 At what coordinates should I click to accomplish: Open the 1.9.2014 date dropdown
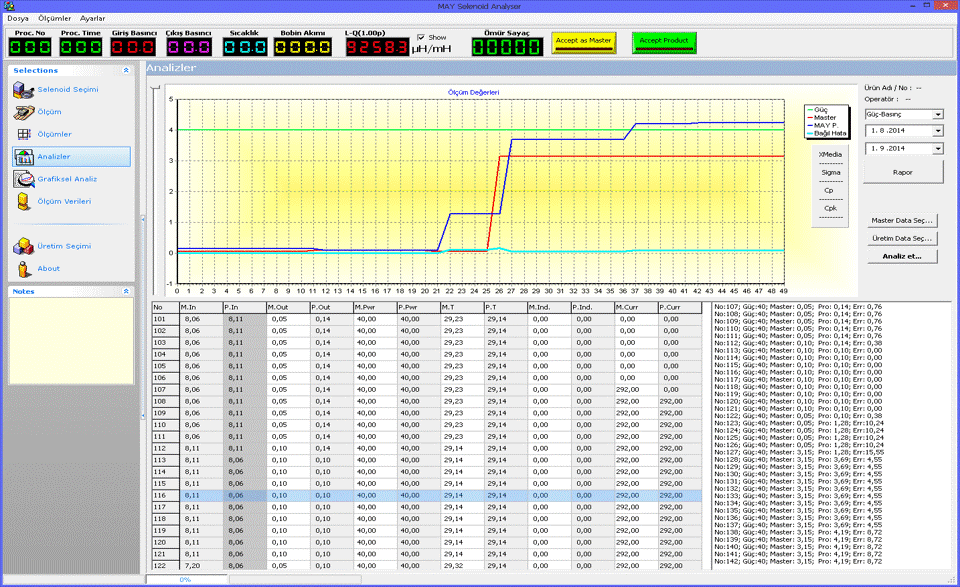(938, 149)
